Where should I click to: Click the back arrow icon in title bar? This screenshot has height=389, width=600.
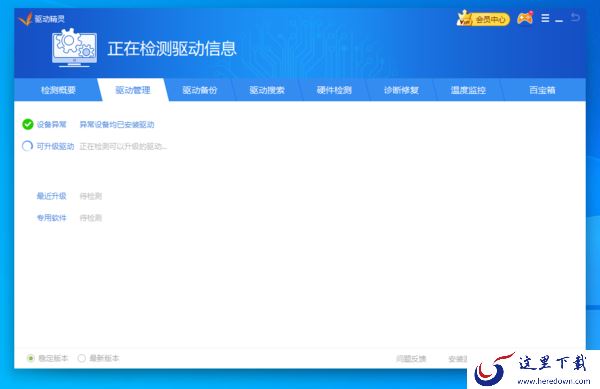coord(575,17)
